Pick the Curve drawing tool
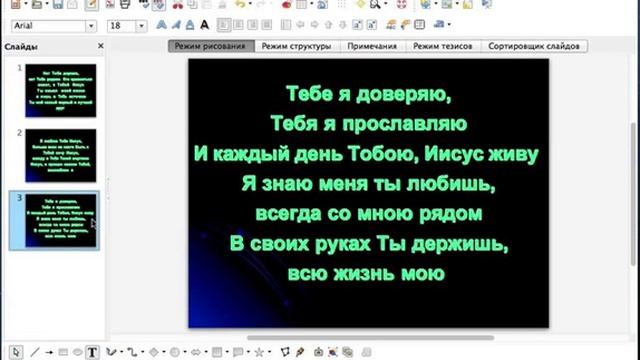The height and width of the screenshot is (360, 640). point(110,352)
